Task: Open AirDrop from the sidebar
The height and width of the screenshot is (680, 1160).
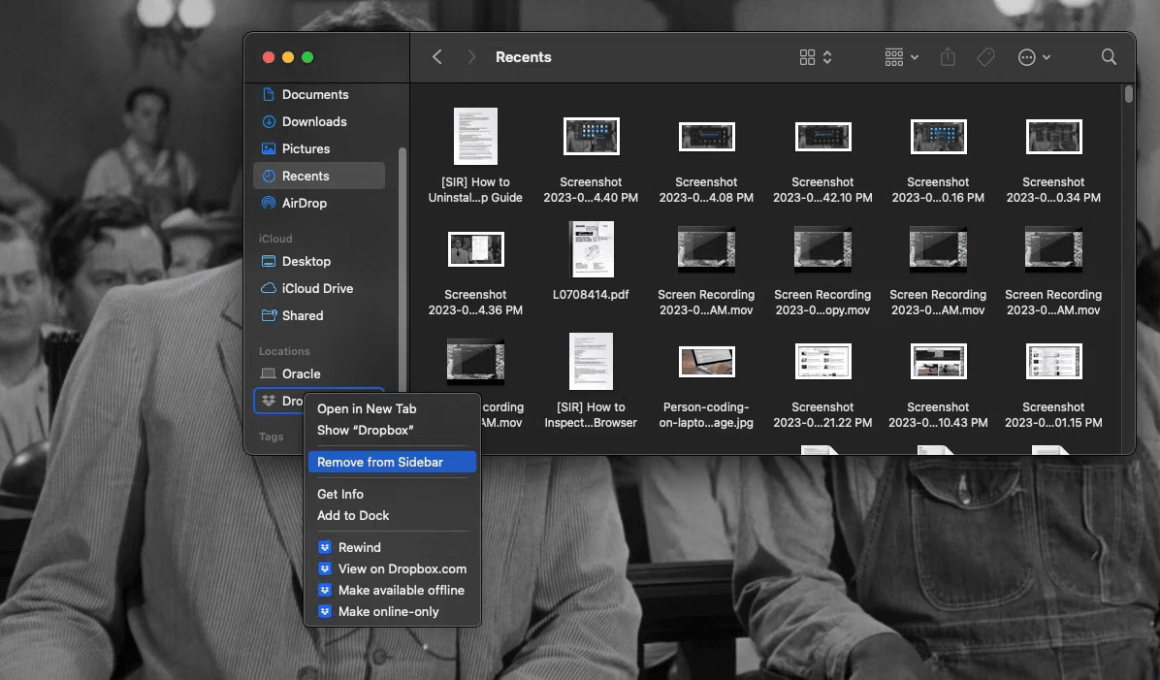Action: point(319,203)
